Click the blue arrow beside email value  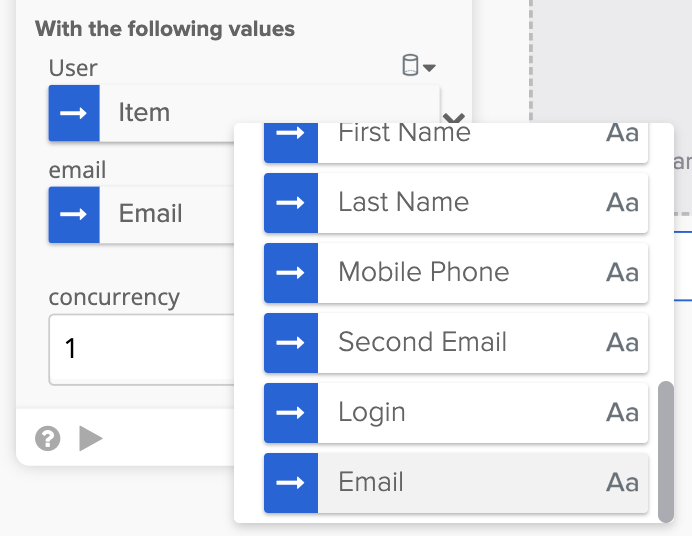pyautogui.click(x=74, y=214)
